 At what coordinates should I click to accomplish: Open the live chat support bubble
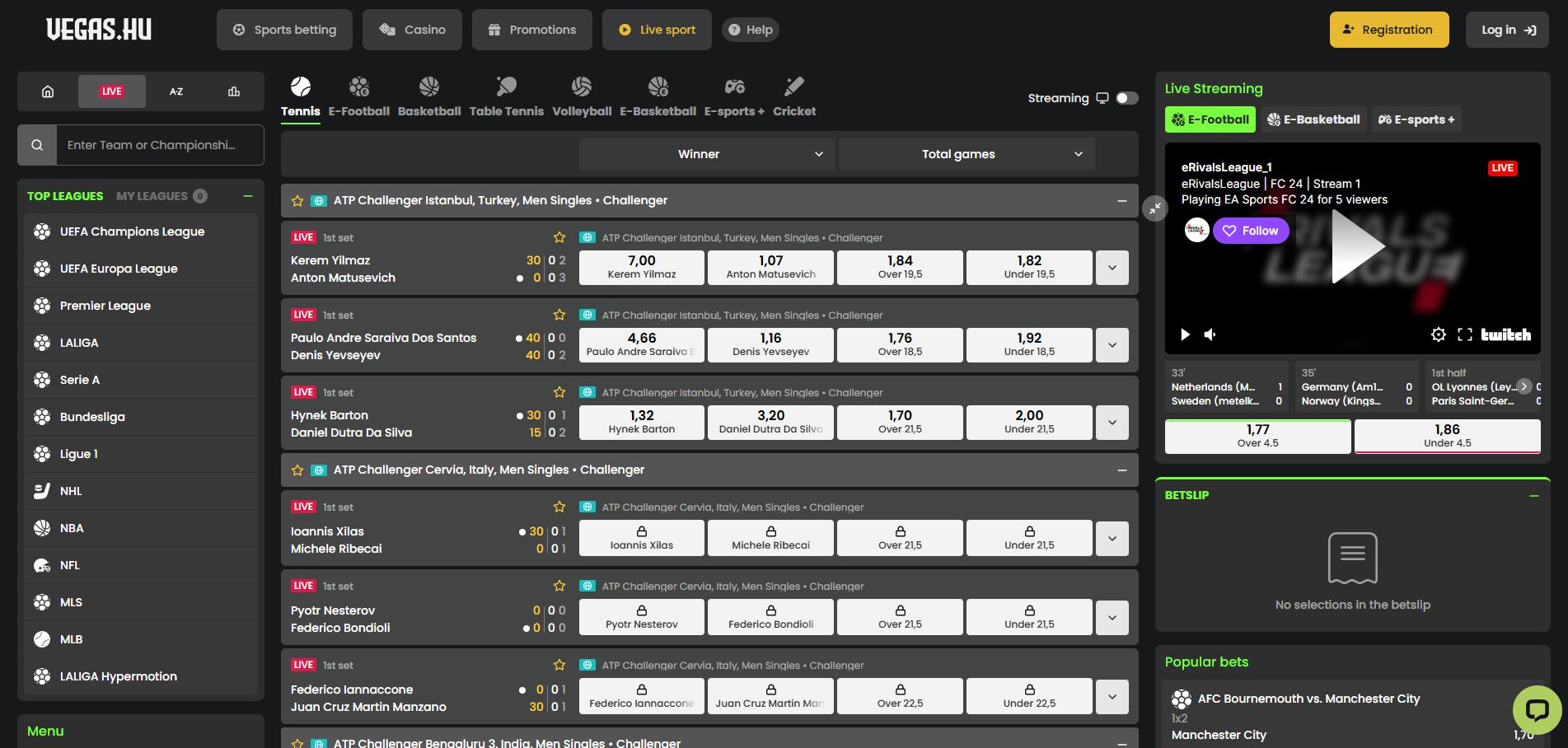point(1538,709)
